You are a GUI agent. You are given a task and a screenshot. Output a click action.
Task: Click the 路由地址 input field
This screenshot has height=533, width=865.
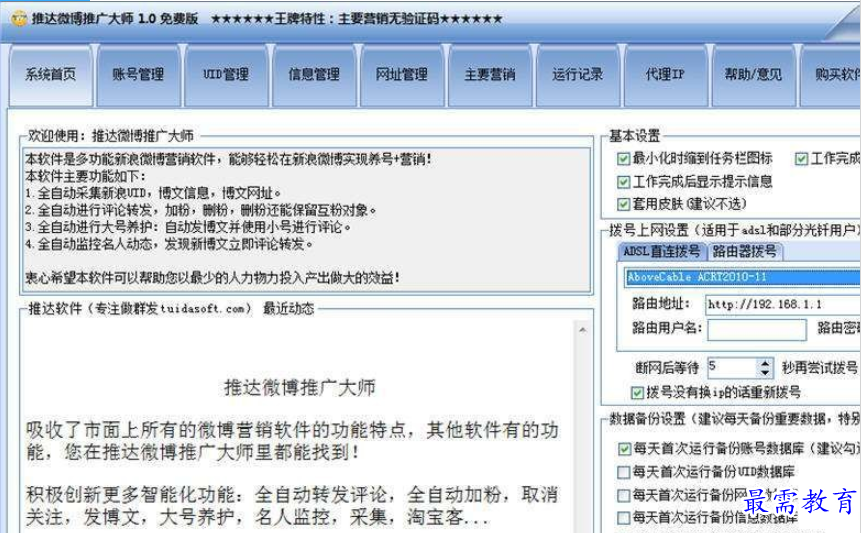pyautogui.click(x=783, y=304)
